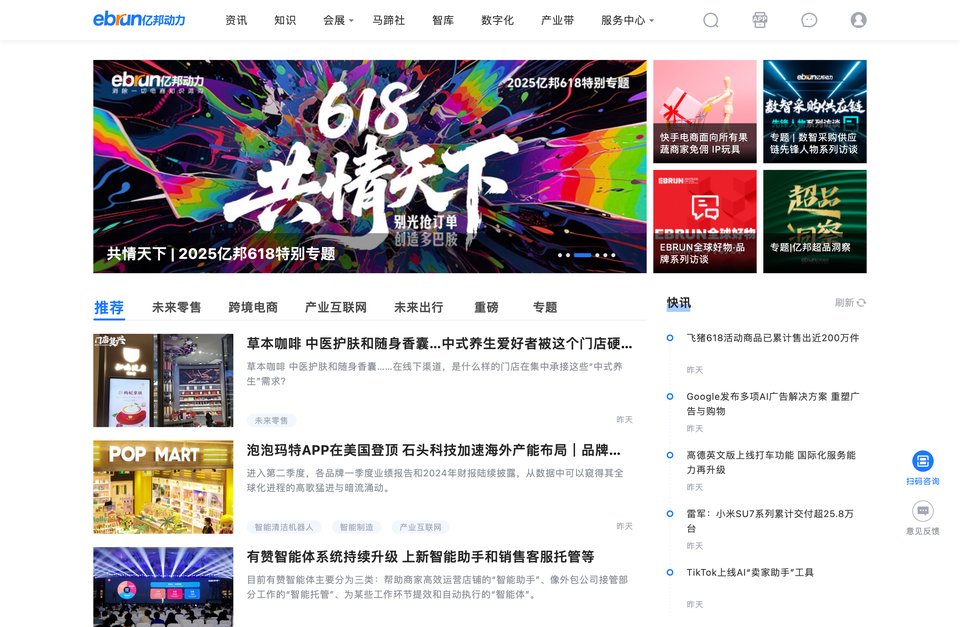Click the ebrun 亿邦动力 logo
The width and height of the screenshot is (960, 627).
[139, 20]
